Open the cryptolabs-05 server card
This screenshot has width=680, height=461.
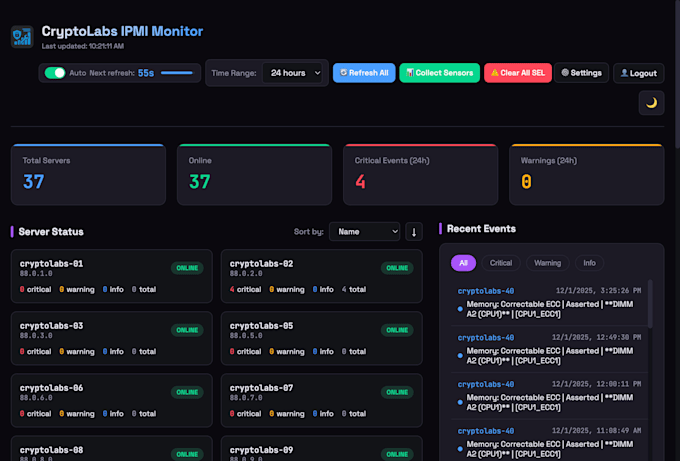322,338
